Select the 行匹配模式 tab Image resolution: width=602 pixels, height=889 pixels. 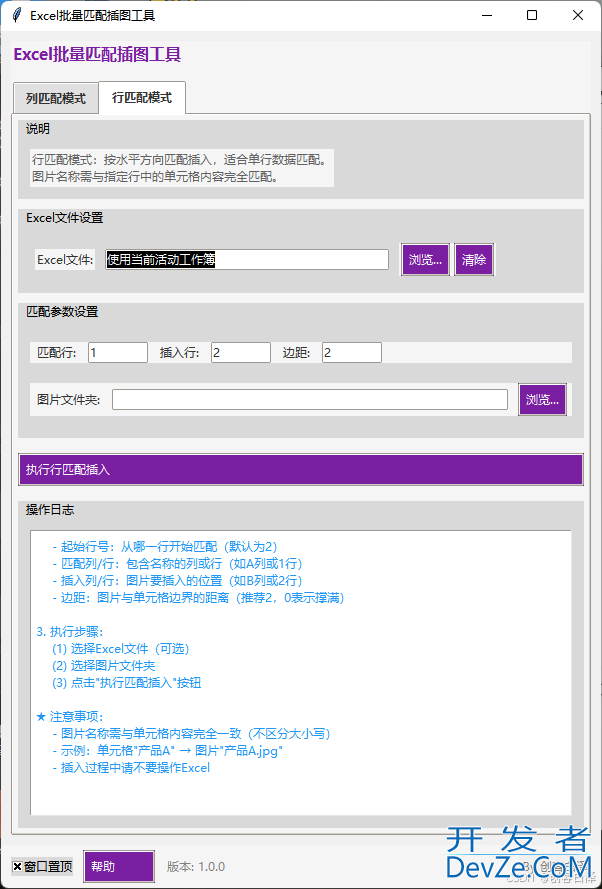(142, 98)
